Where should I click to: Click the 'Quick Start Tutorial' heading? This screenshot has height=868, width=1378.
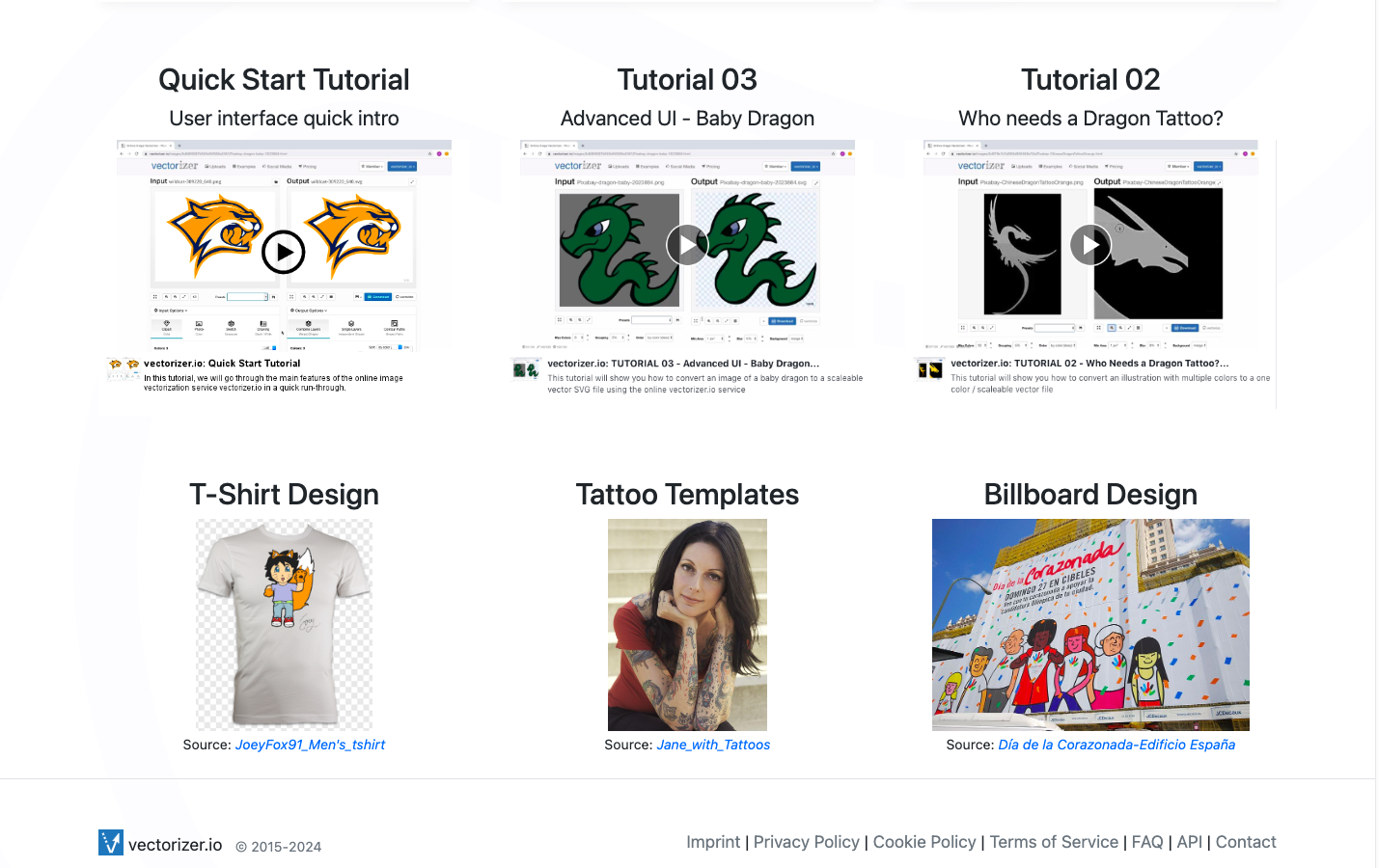(284, 79)
